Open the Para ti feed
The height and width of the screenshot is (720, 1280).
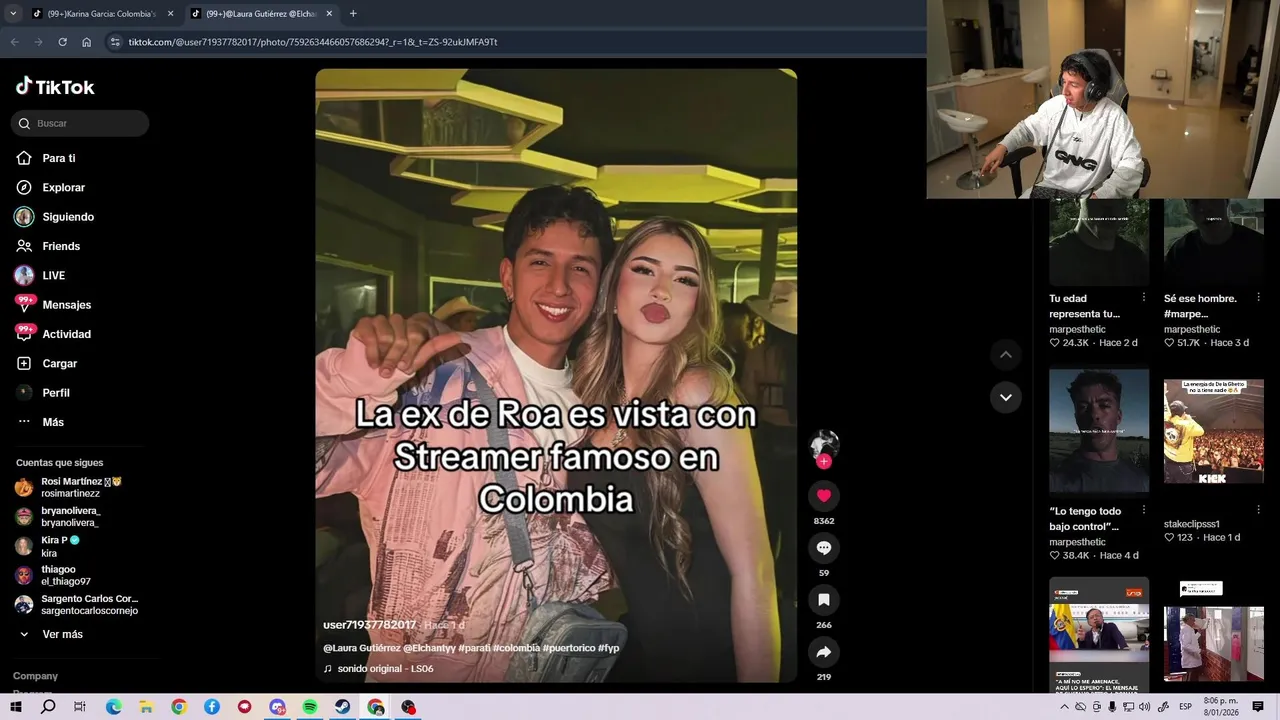click(46, 158)
